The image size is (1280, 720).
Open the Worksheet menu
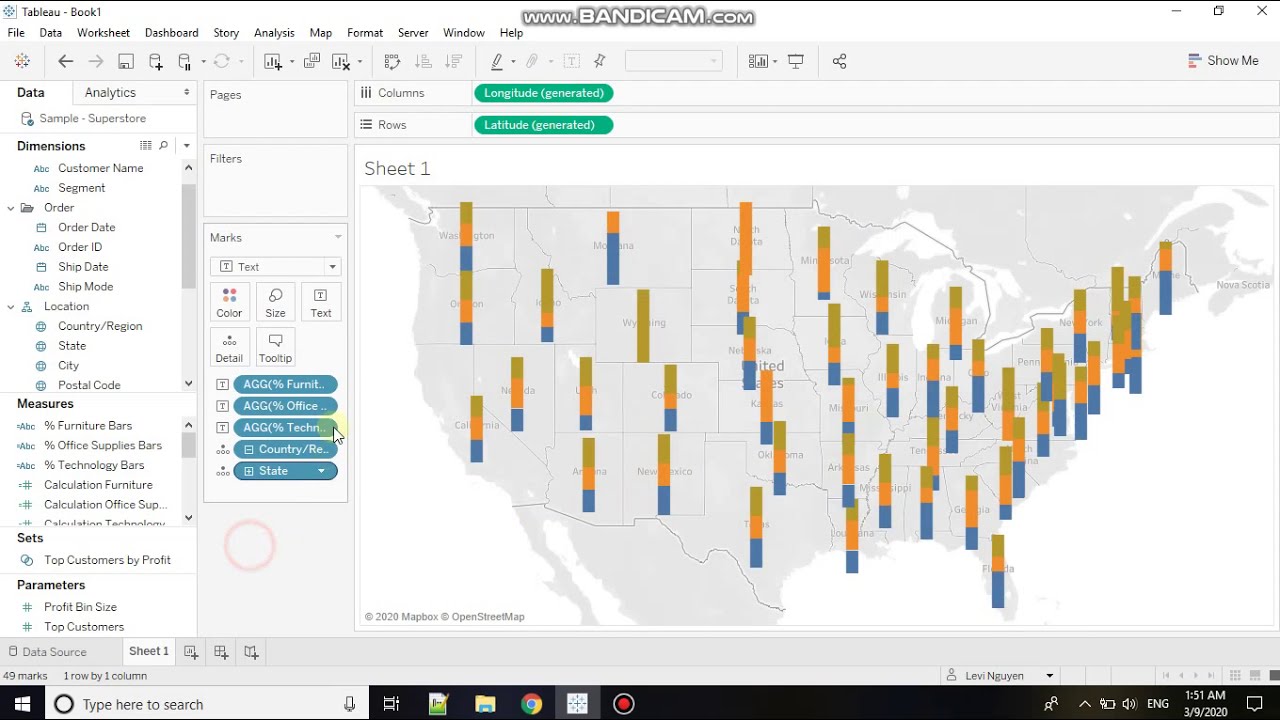click(x=103, y=33)
